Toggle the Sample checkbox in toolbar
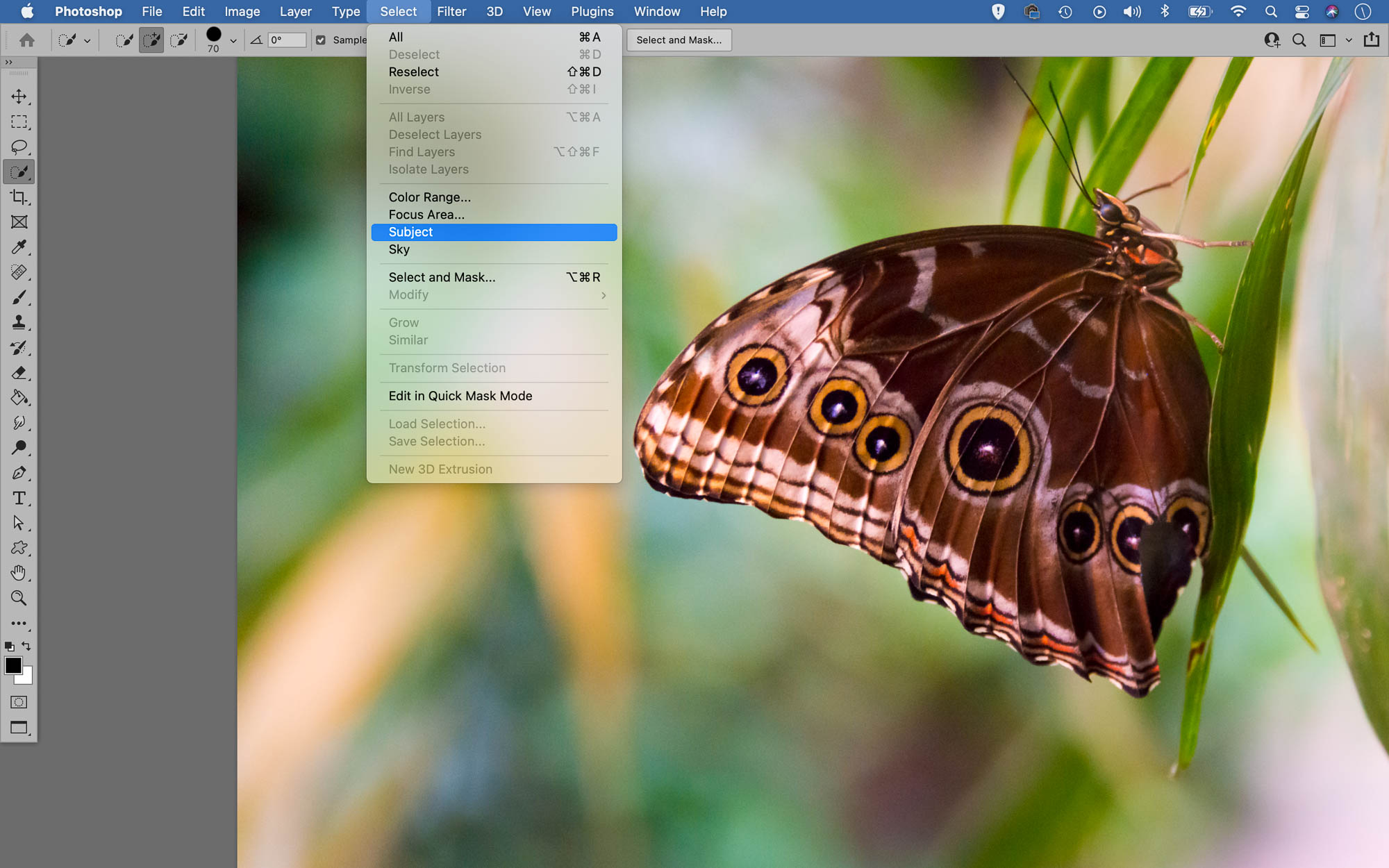Image resolution: width=1389 pixels, height=868 pixels. point(321,40)
